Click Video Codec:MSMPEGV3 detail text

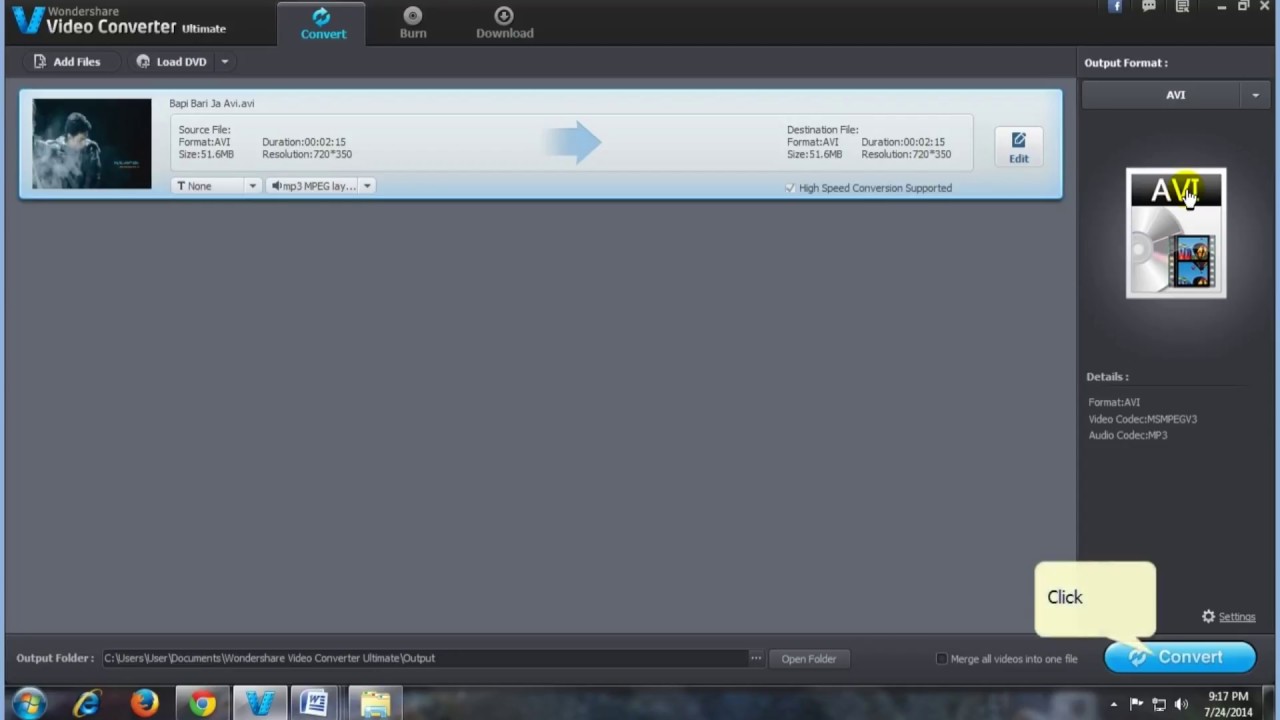(1142, 419)
